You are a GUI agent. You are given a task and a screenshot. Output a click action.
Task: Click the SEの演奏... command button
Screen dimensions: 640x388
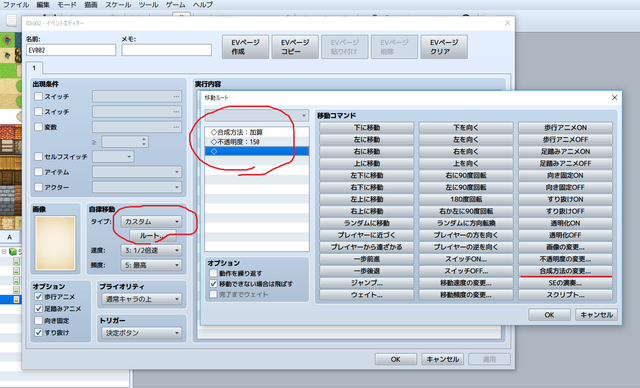point(565,283)
